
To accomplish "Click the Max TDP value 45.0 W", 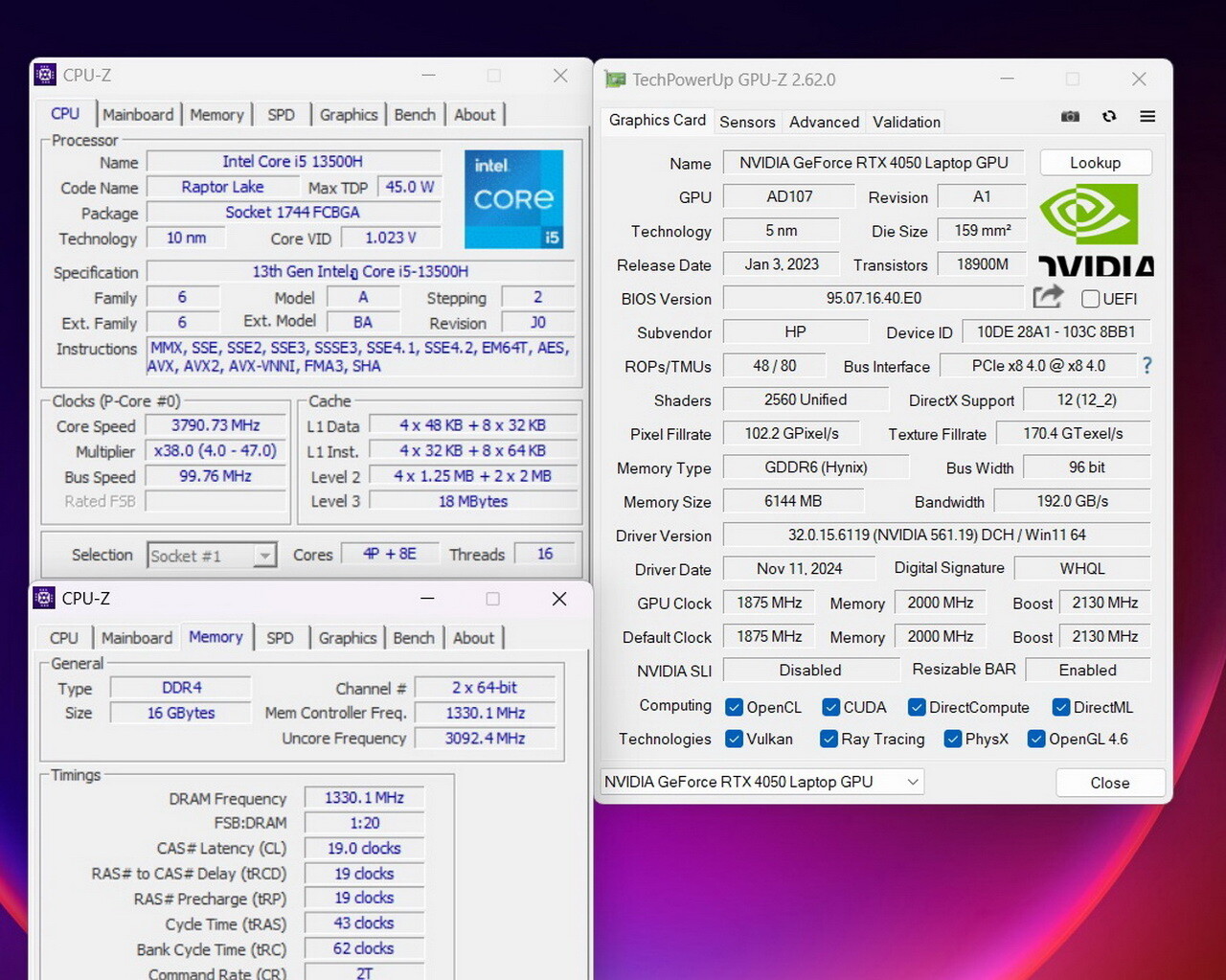I will click(410, 187).
